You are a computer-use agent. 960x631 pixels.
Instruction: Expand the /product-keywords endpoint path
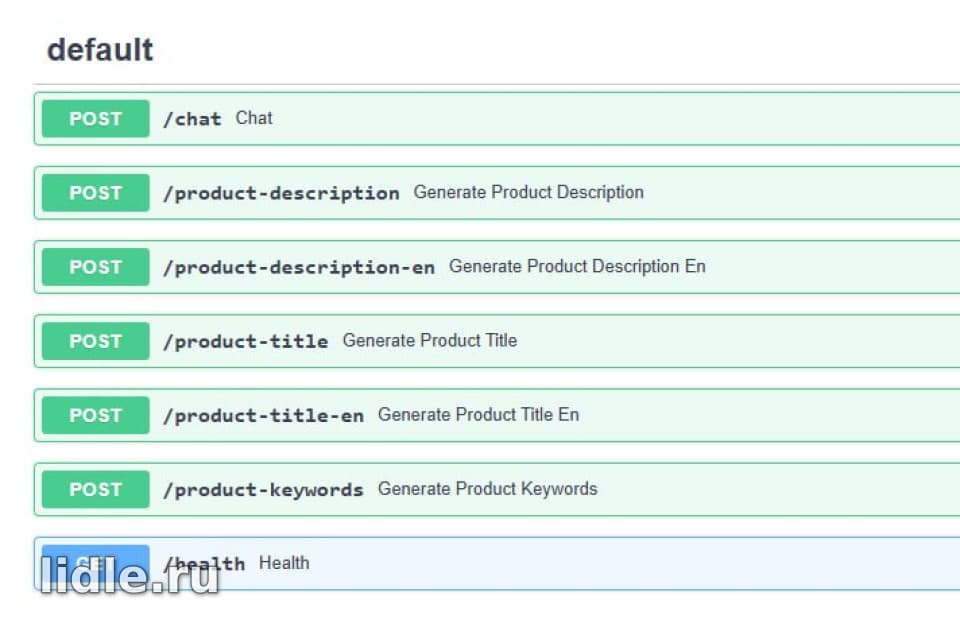(263, 490)
